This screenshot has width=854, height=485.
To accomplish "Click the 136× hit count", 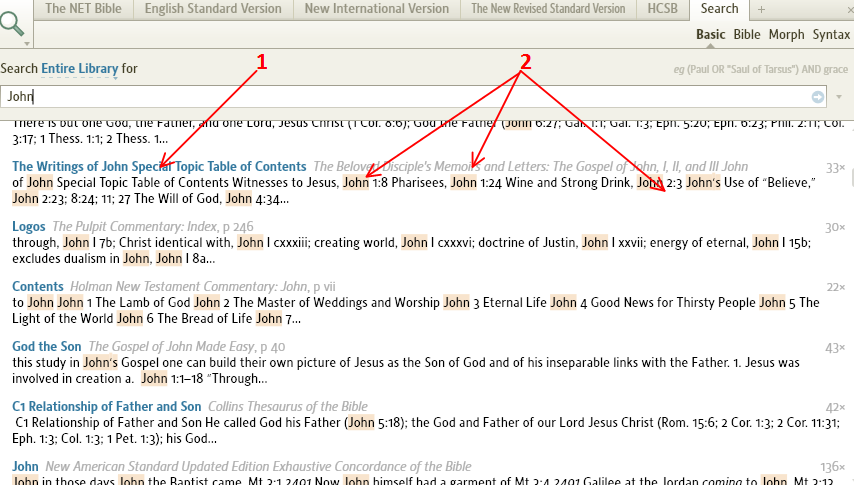I will 833,467.
